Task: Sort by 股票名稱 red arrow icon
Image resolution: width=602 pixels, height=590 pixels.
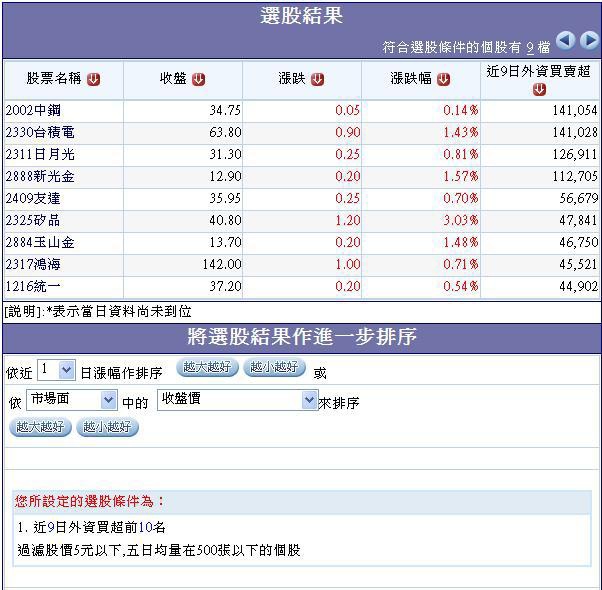Action: 93,79
